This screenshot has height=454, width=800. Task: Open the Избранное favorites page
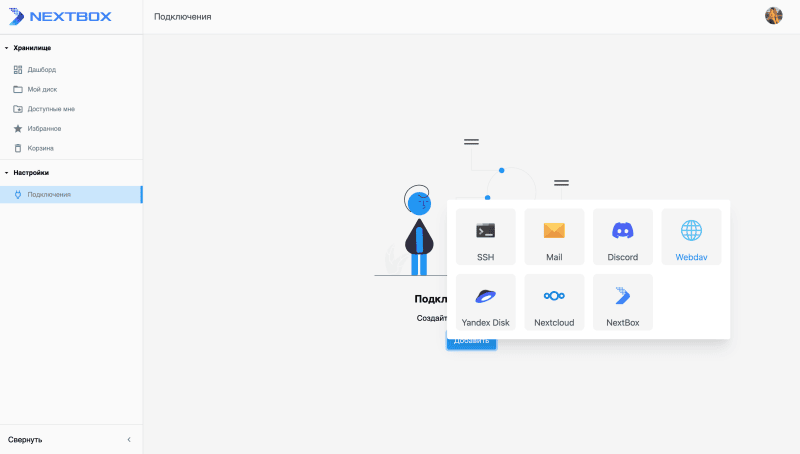point(44,128)
